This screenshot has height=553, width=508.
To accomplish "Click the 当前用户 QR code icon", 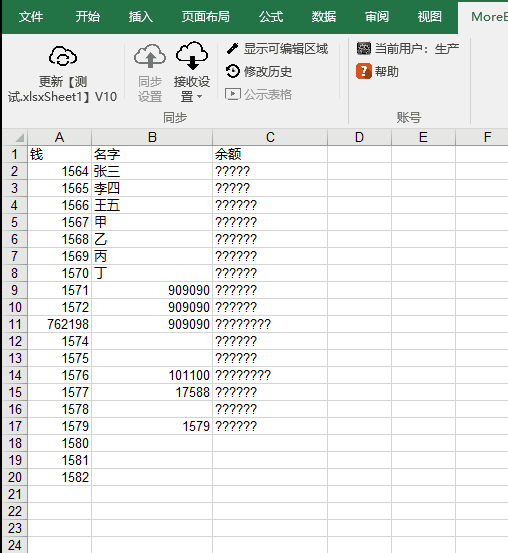I will tap(364, 48).
